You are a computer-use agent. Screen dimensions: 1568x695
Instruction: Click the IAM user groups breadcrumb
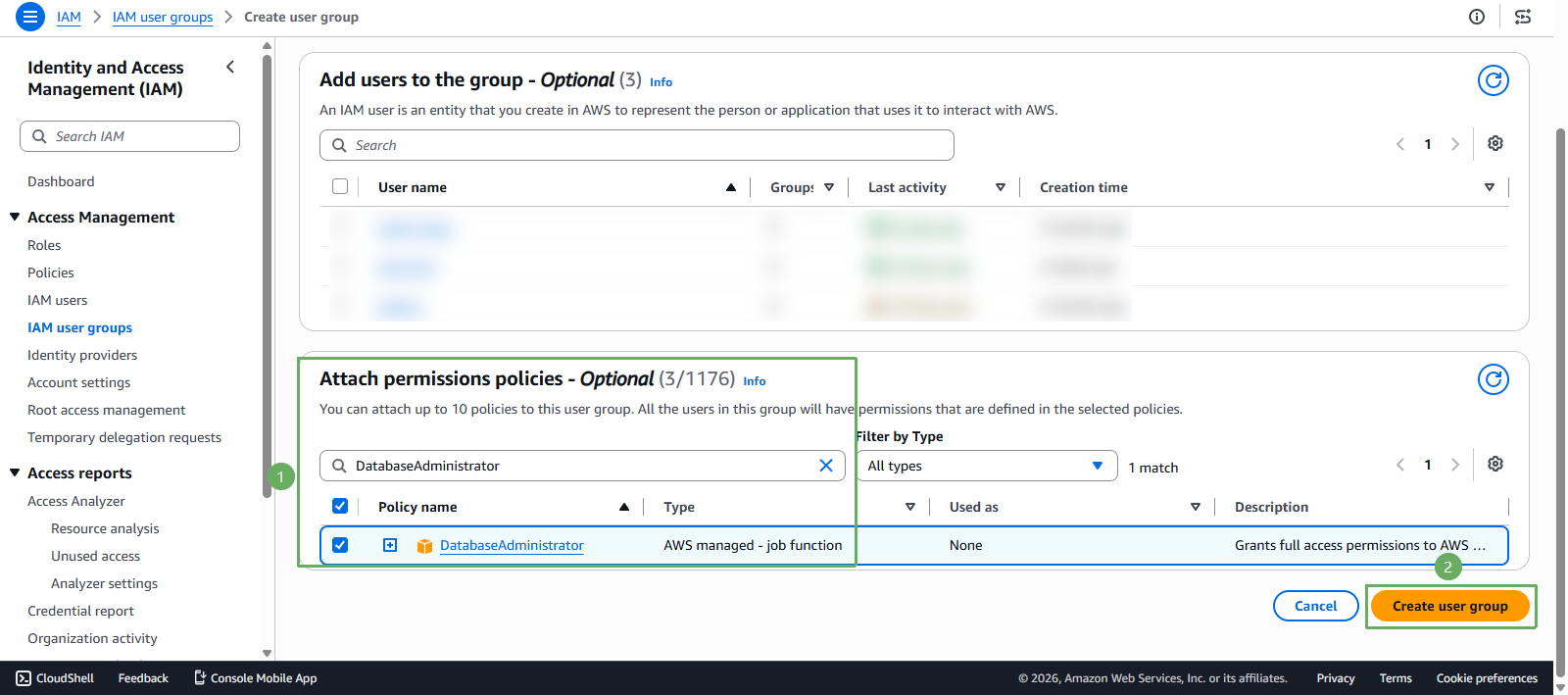pos(163,17)
